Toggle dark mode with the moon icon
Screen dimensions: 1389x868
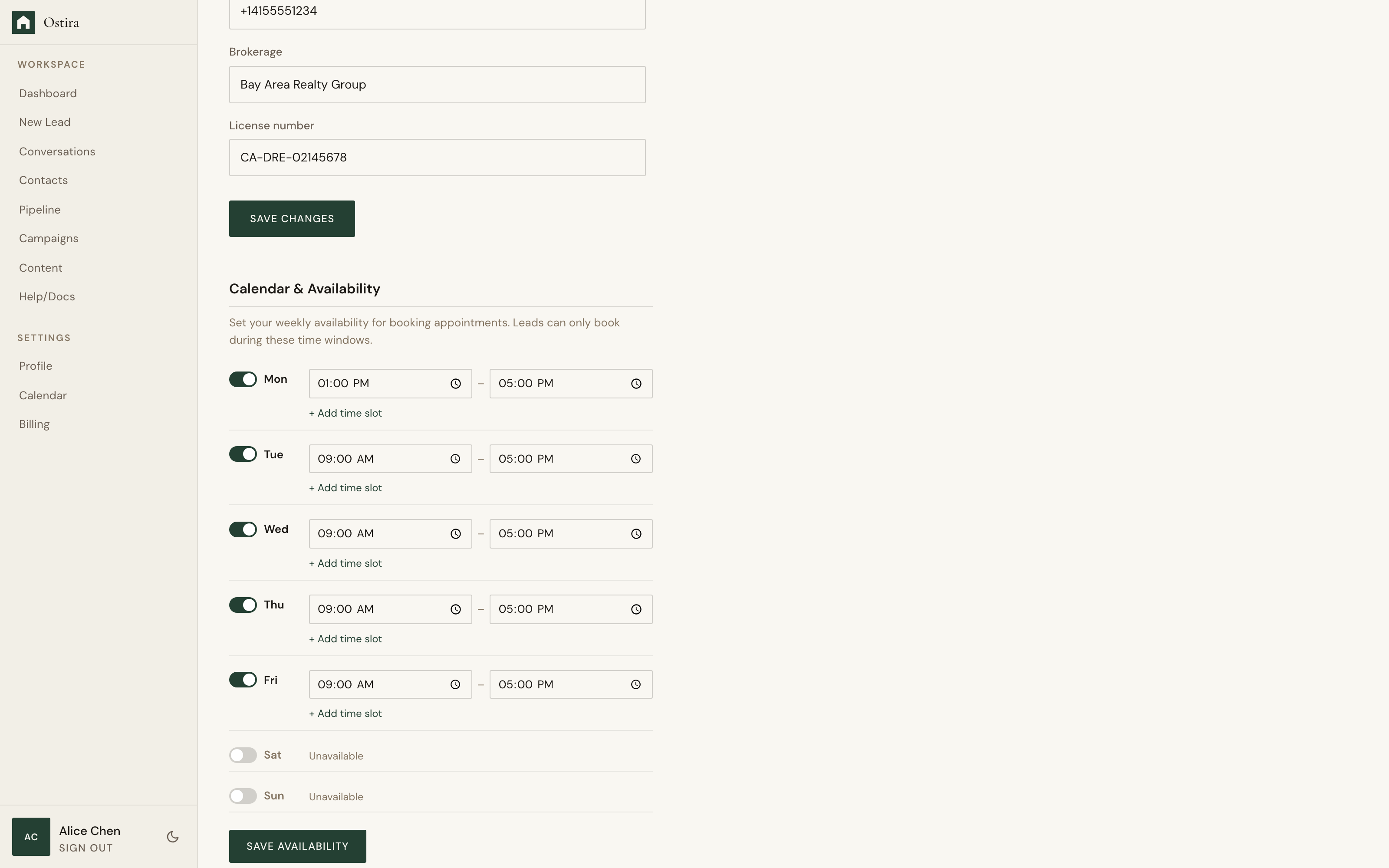[171, 836]
